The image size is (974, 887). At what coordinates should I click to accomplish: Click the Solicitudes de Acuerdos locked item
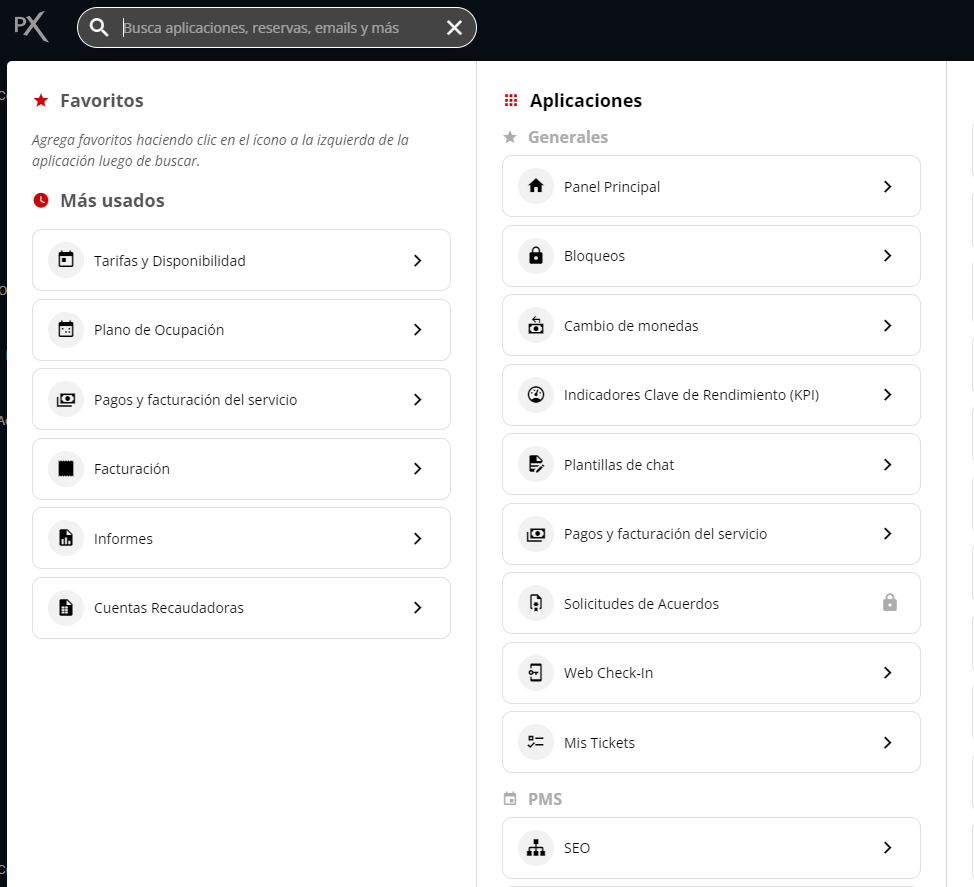[641, 604]
